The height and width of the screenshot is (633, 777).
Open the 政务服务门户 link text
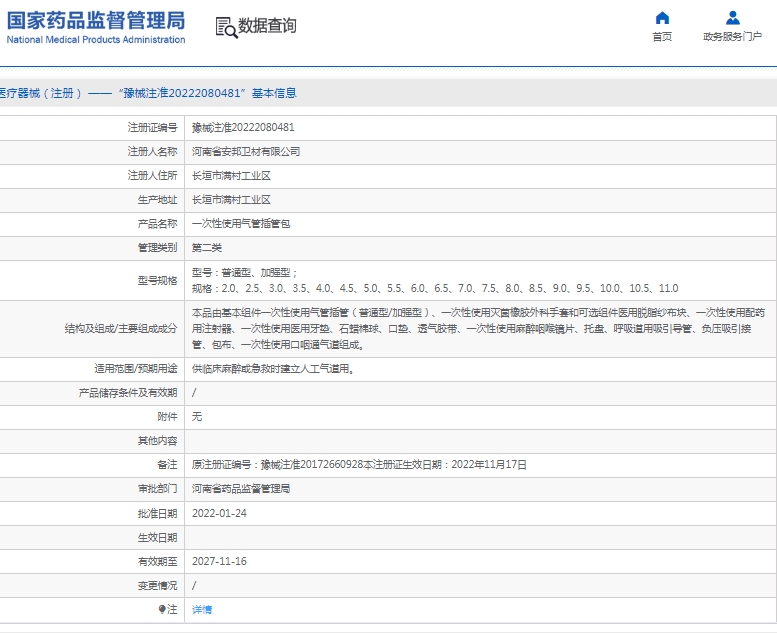tap(732, 37)
